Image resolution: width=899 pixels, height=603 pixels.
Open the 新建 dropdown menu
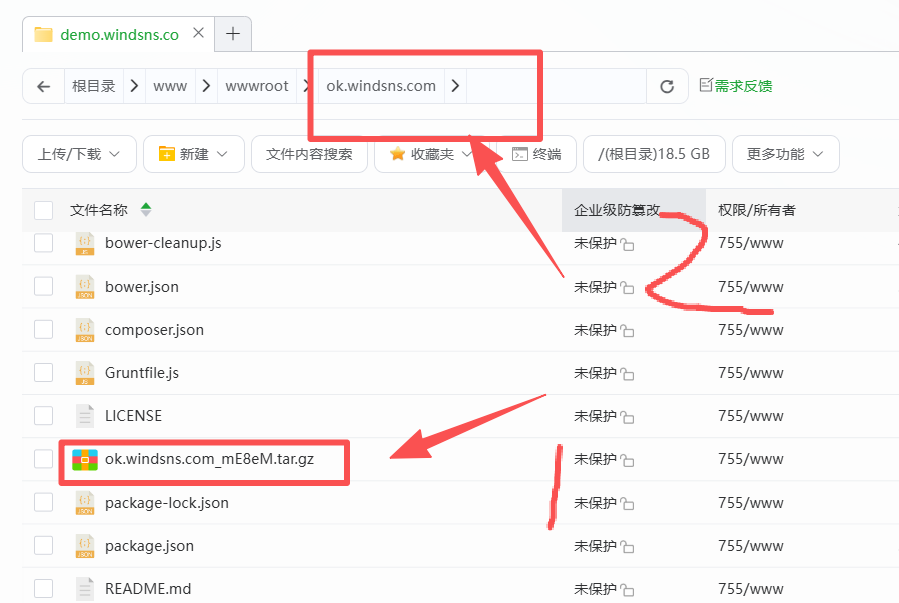[193, 154]
